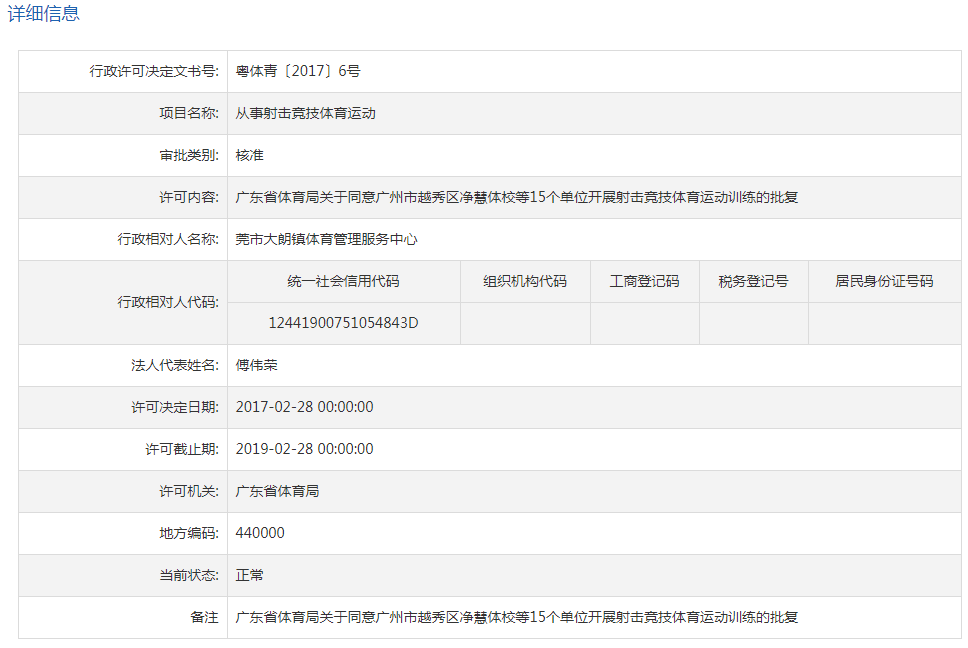Click the 组织机构代码 column header
Screen dimensions: 968x648
coord(525,281)
